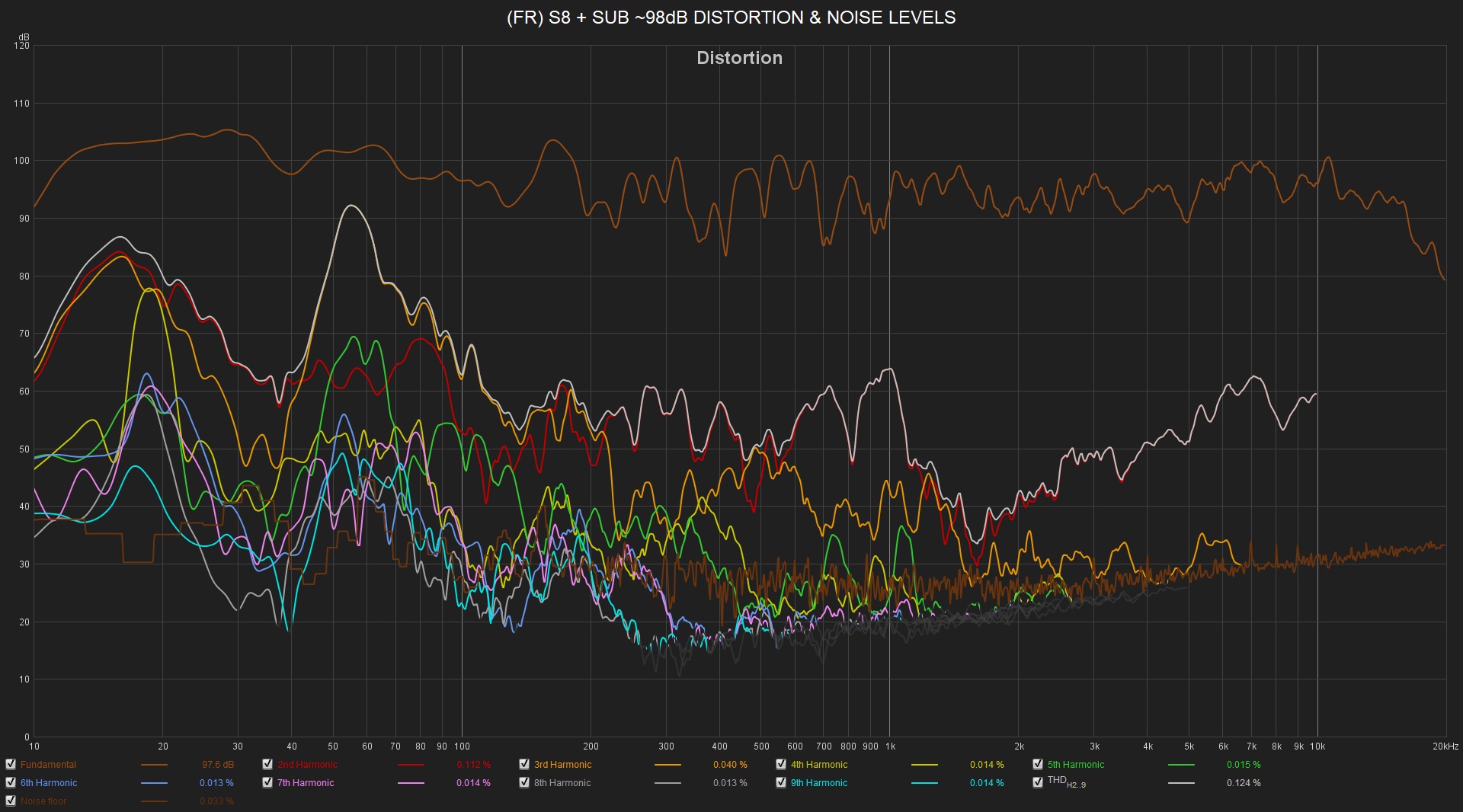Click the 6th Harmonic legend label
The image size is (1463, 812).
tap(49, 783)
